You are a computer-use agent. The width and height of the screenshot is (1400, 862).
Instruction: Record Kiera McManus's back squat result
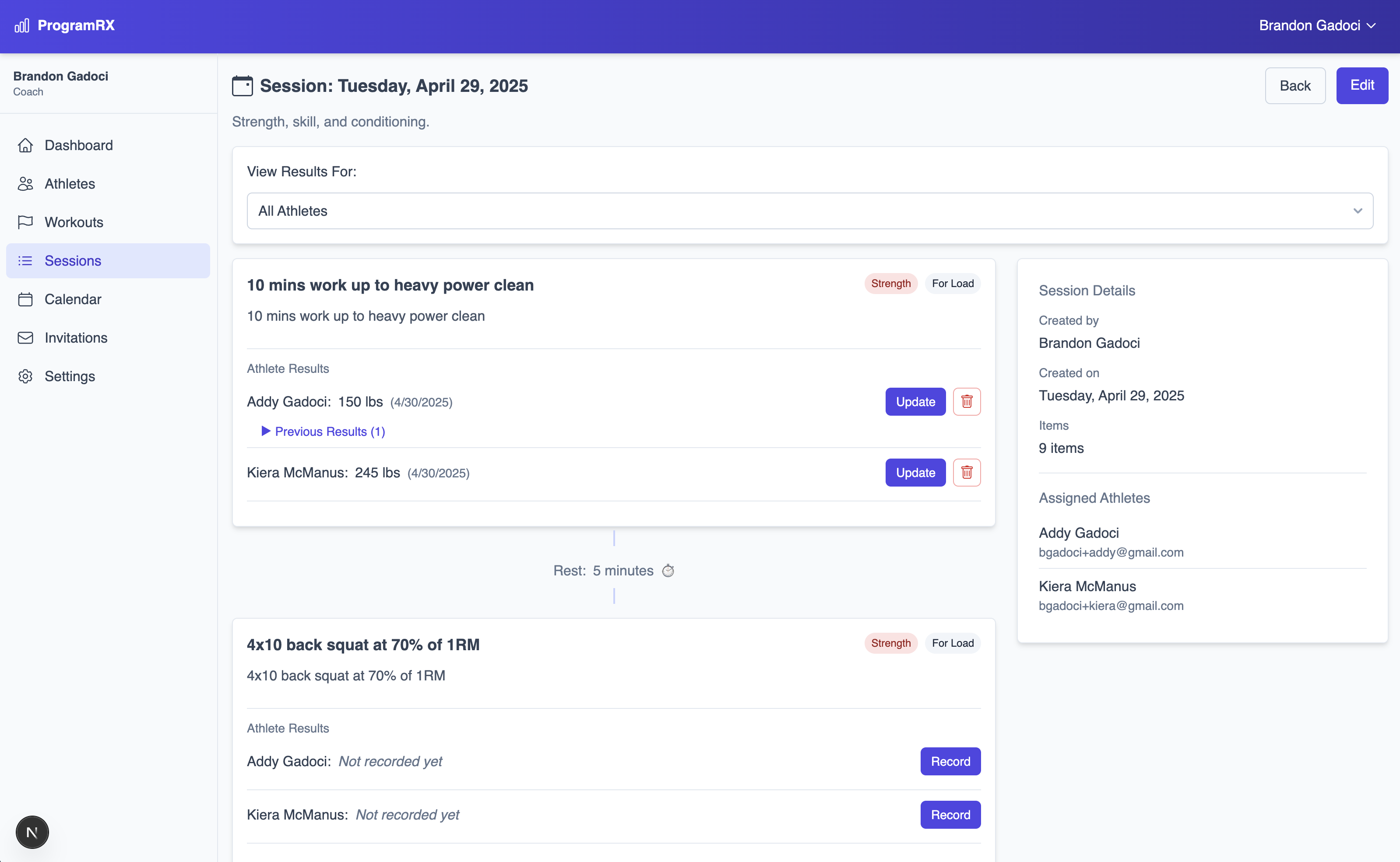click(x=950, y=815)
